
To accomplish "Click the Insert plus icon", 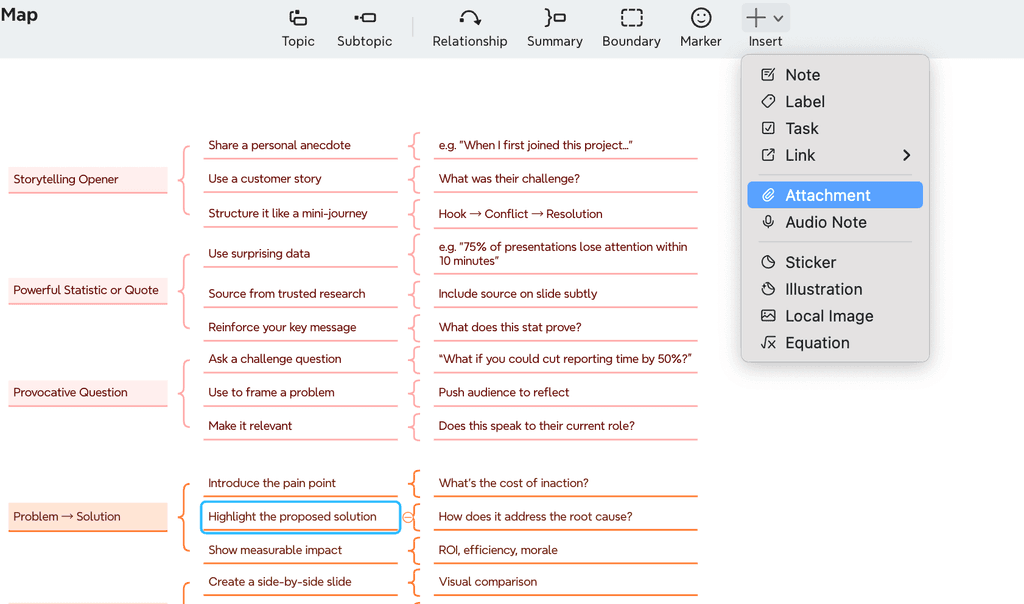I will pyautogui.click(x=757, y=17).
